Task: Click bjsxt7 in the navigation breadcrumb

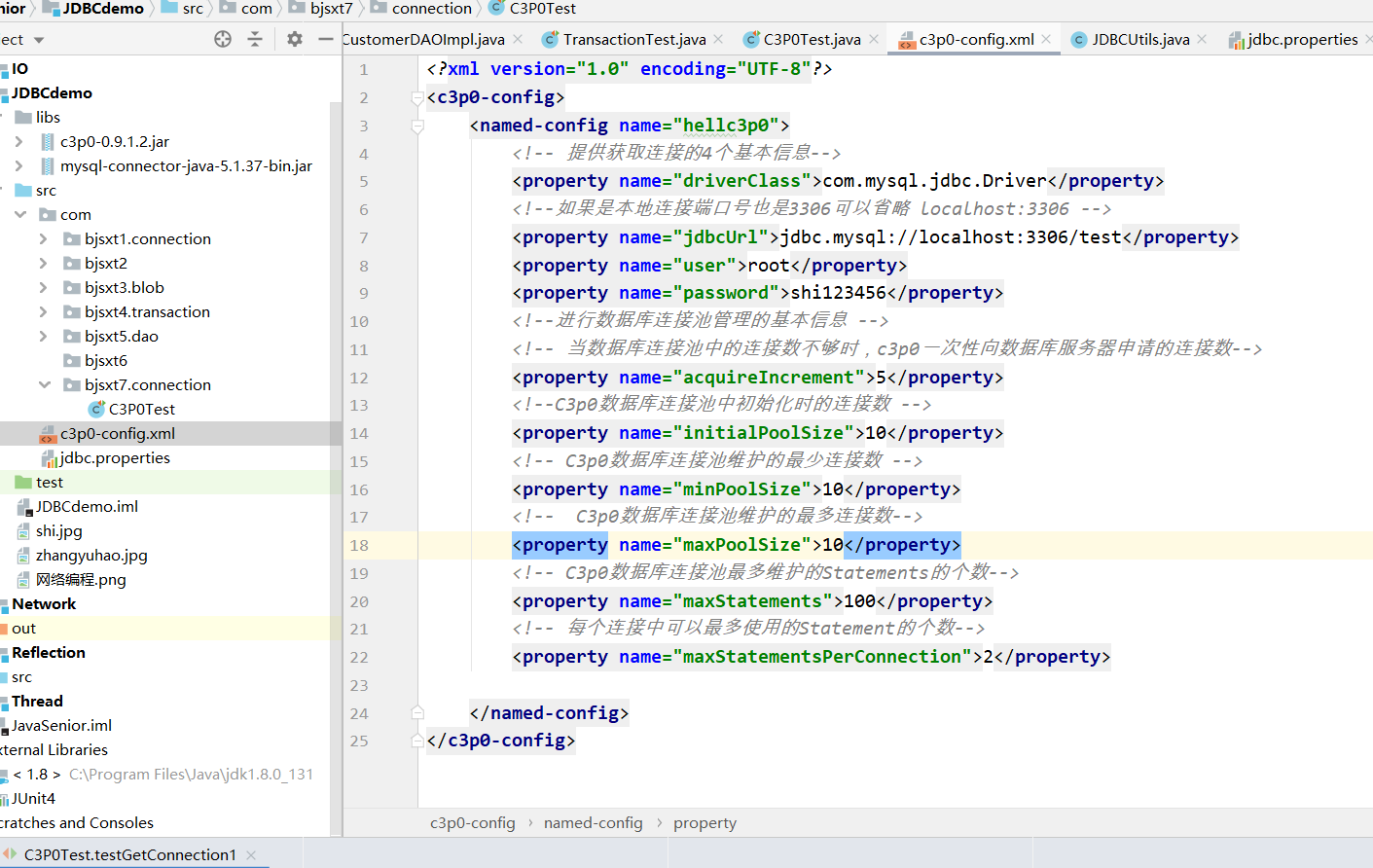Action: click(331, 9)
